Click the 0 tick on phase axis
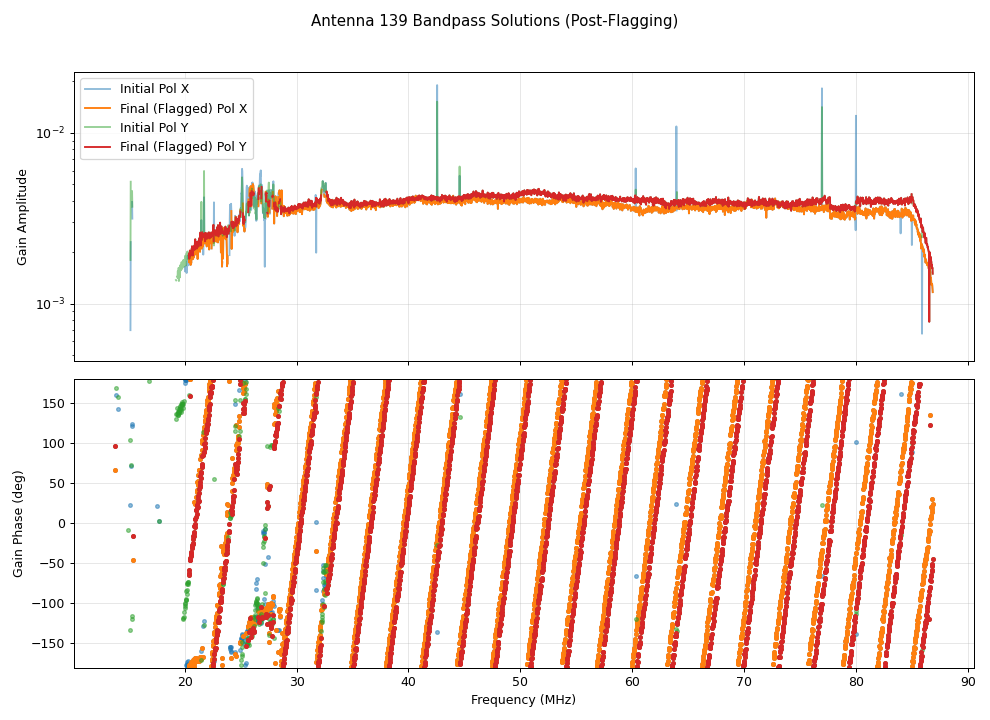The width and height of the screenshot is (990, 720). tap(61, 523)
